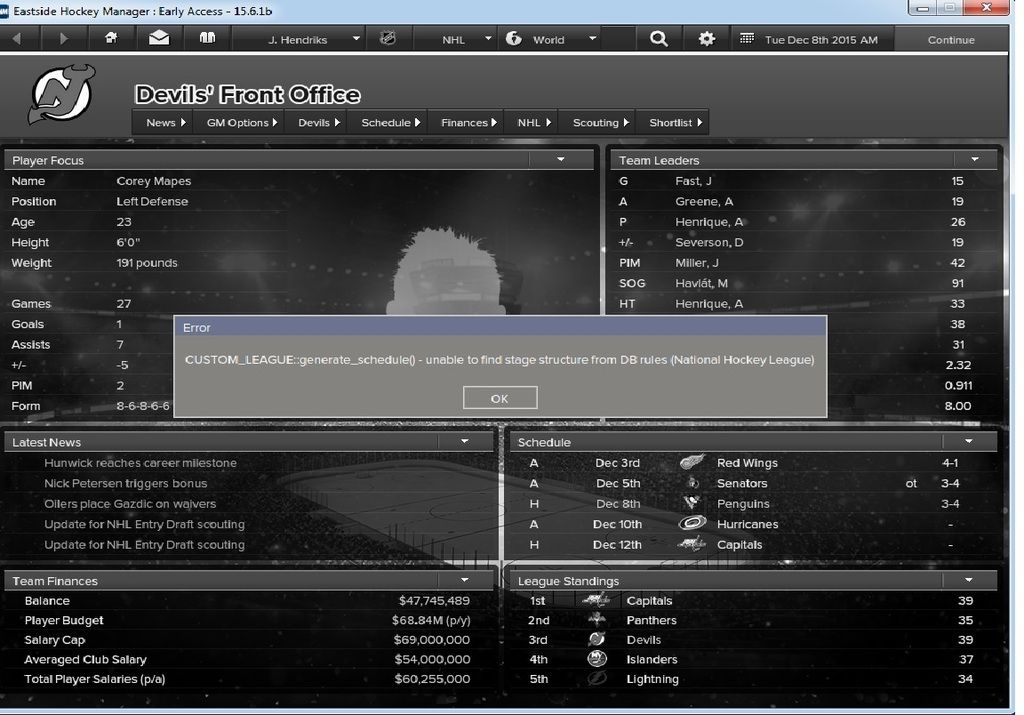This screenshot has height=715, width=1024.
Task: Open the Finances menu
Action: (466, 122)
